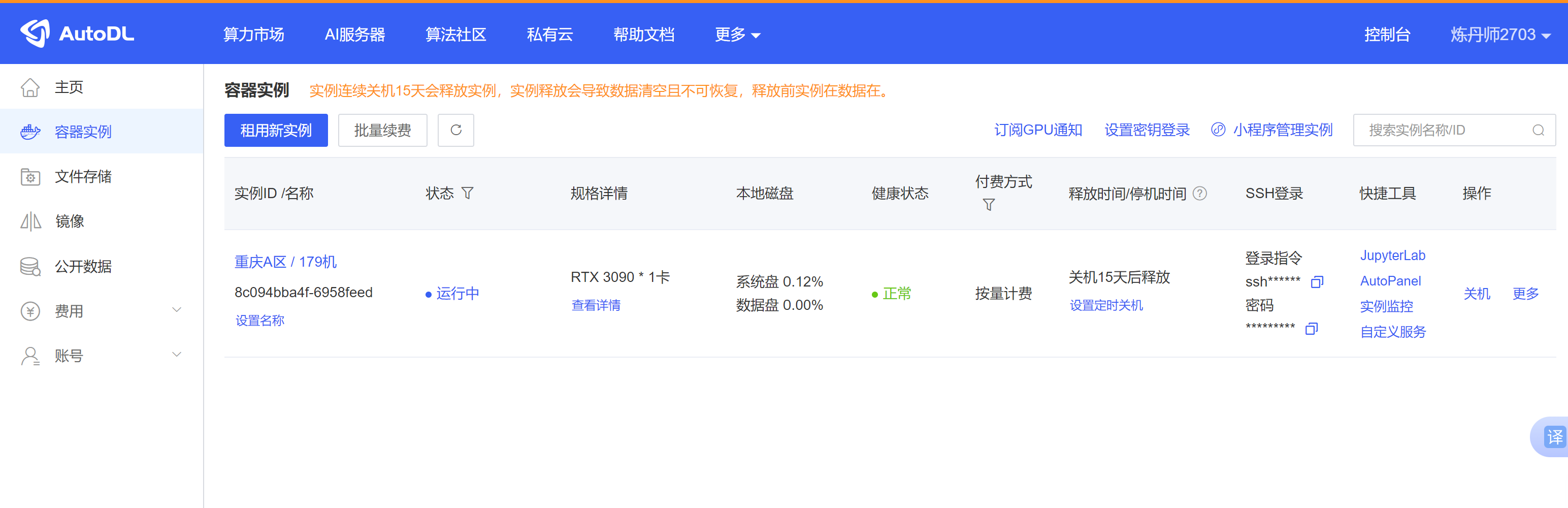Open 设置密钥登录 link
Screen dimensions: 1568x508
pyautogui.click(x=1147, y=130)
